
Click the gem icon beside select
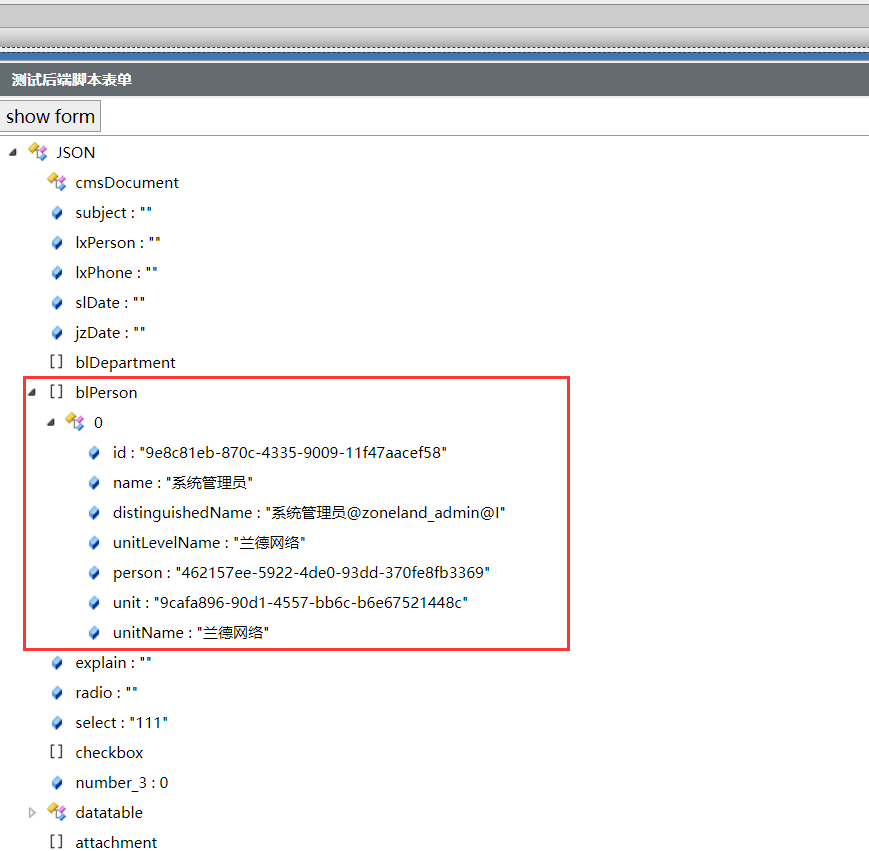[x=57, y=722]
